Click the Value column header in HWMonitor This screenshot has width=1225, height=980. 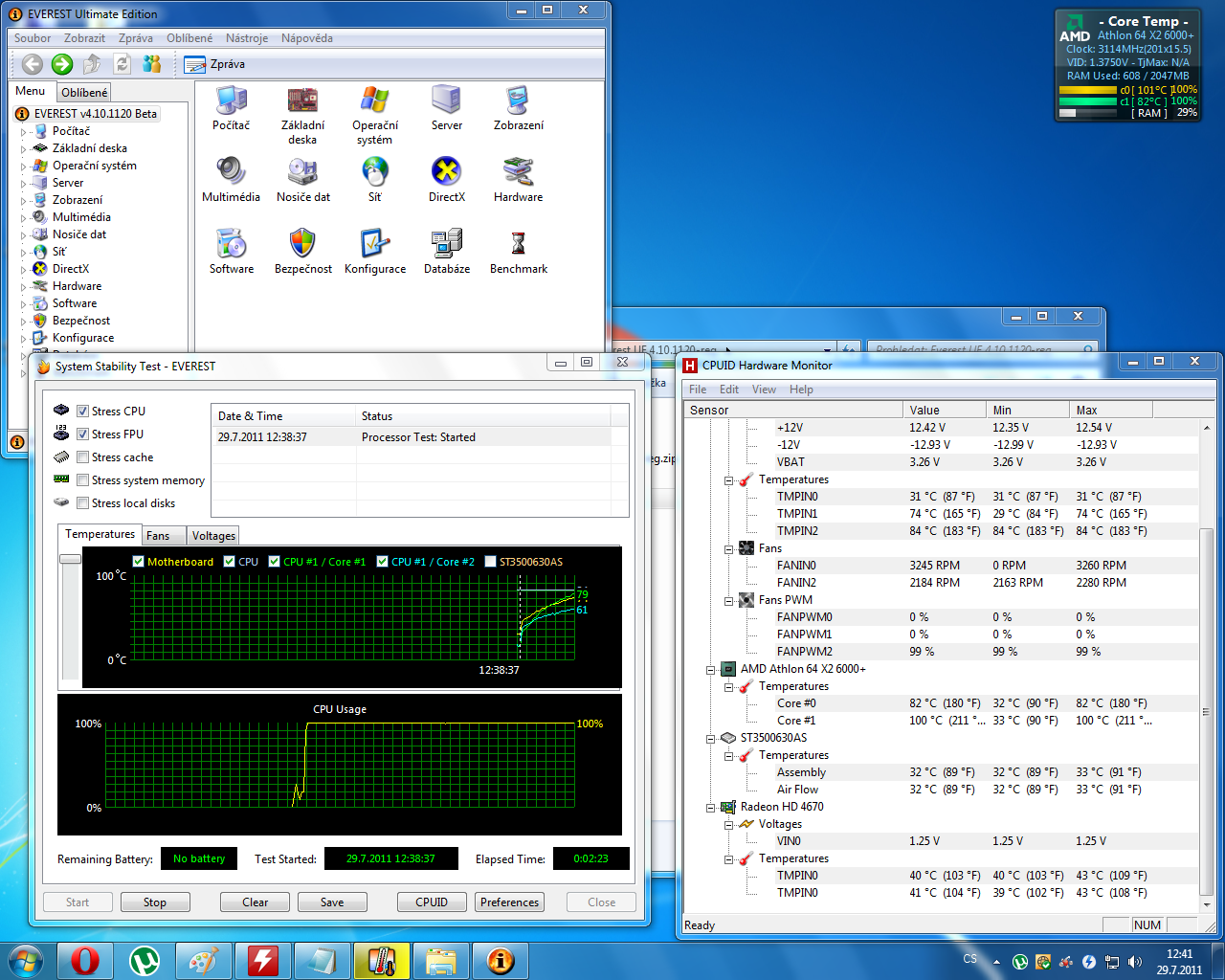point(944,411)
